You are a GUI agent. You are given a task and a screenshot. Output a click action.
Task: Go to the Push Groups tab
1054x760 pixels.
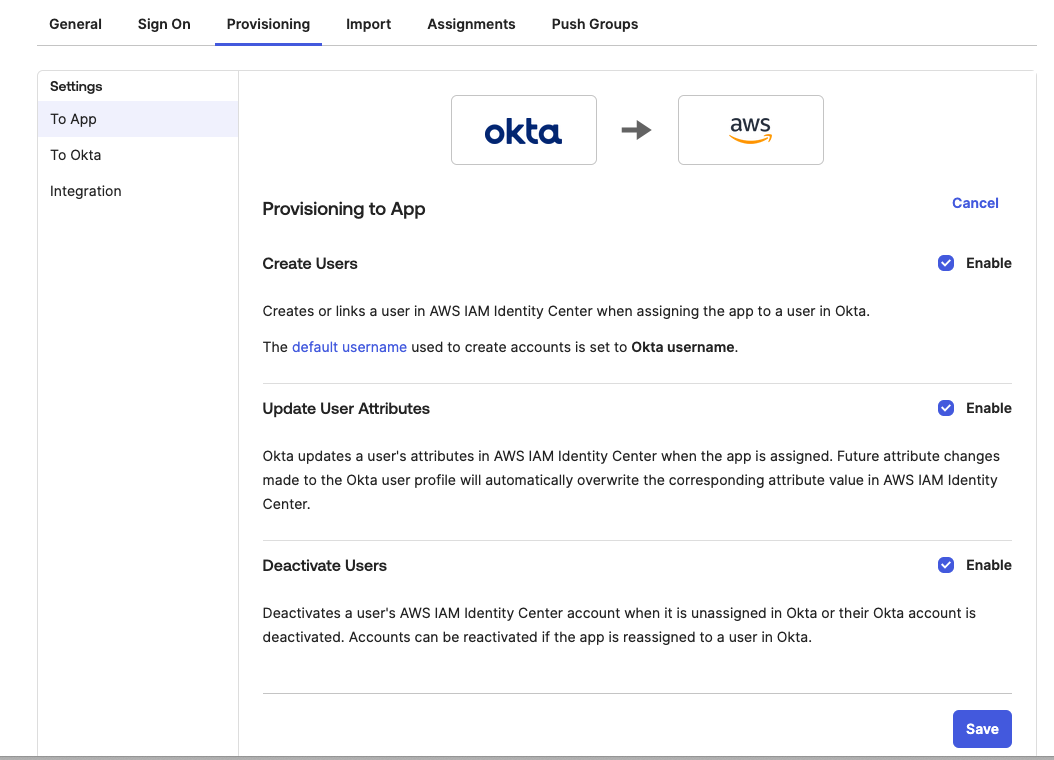594,24
